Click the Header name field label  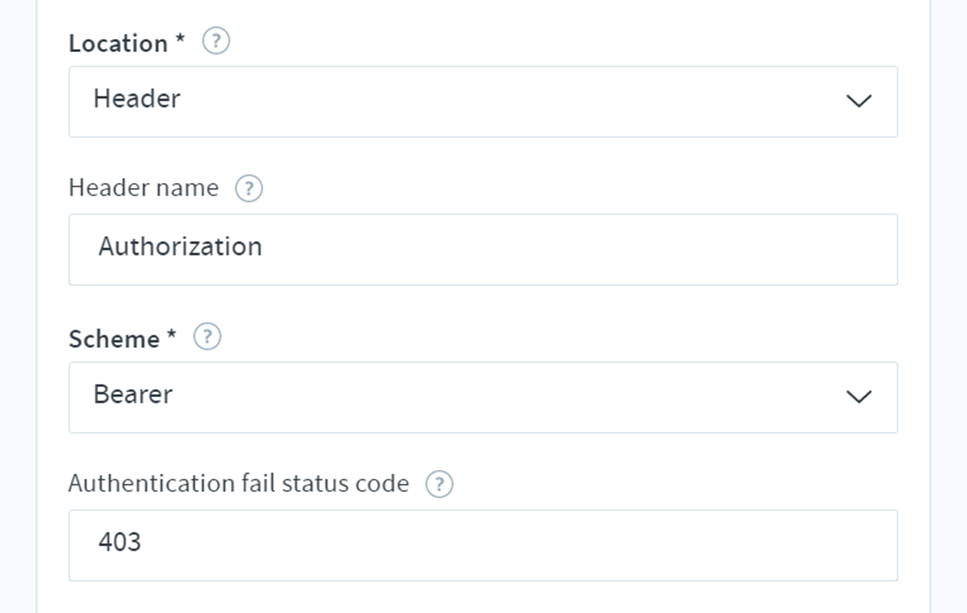[x=144, y=187]
